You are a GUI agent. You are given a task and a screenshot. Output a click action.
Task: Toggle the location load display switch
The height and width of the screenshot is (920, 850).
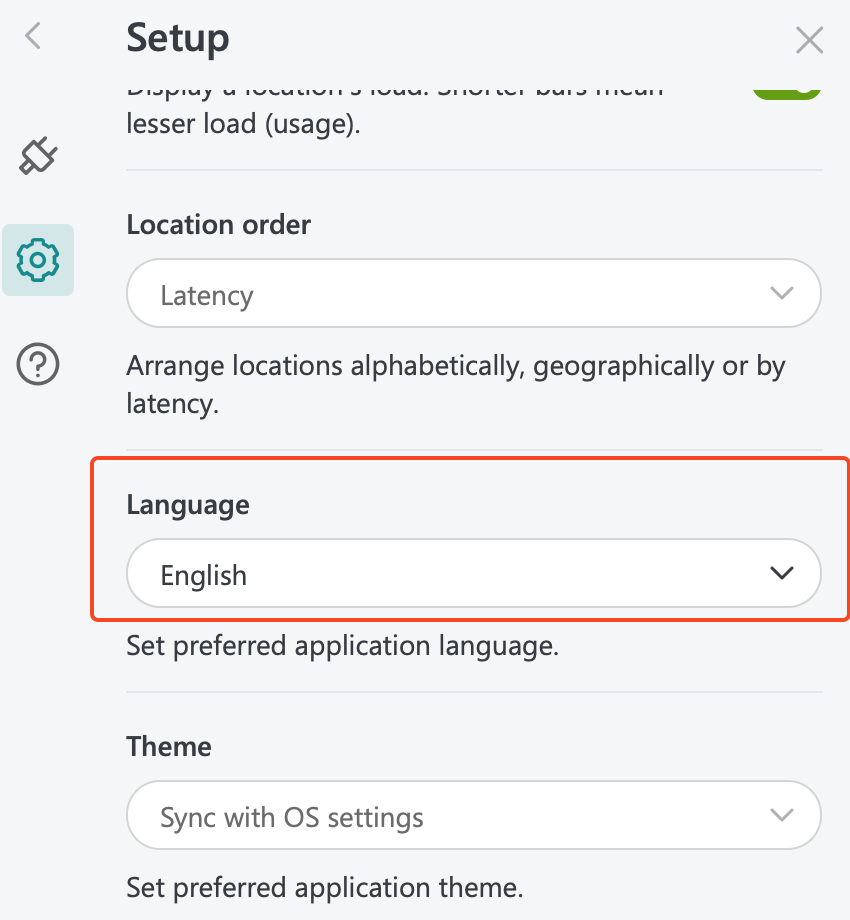[x=787, y=90]
